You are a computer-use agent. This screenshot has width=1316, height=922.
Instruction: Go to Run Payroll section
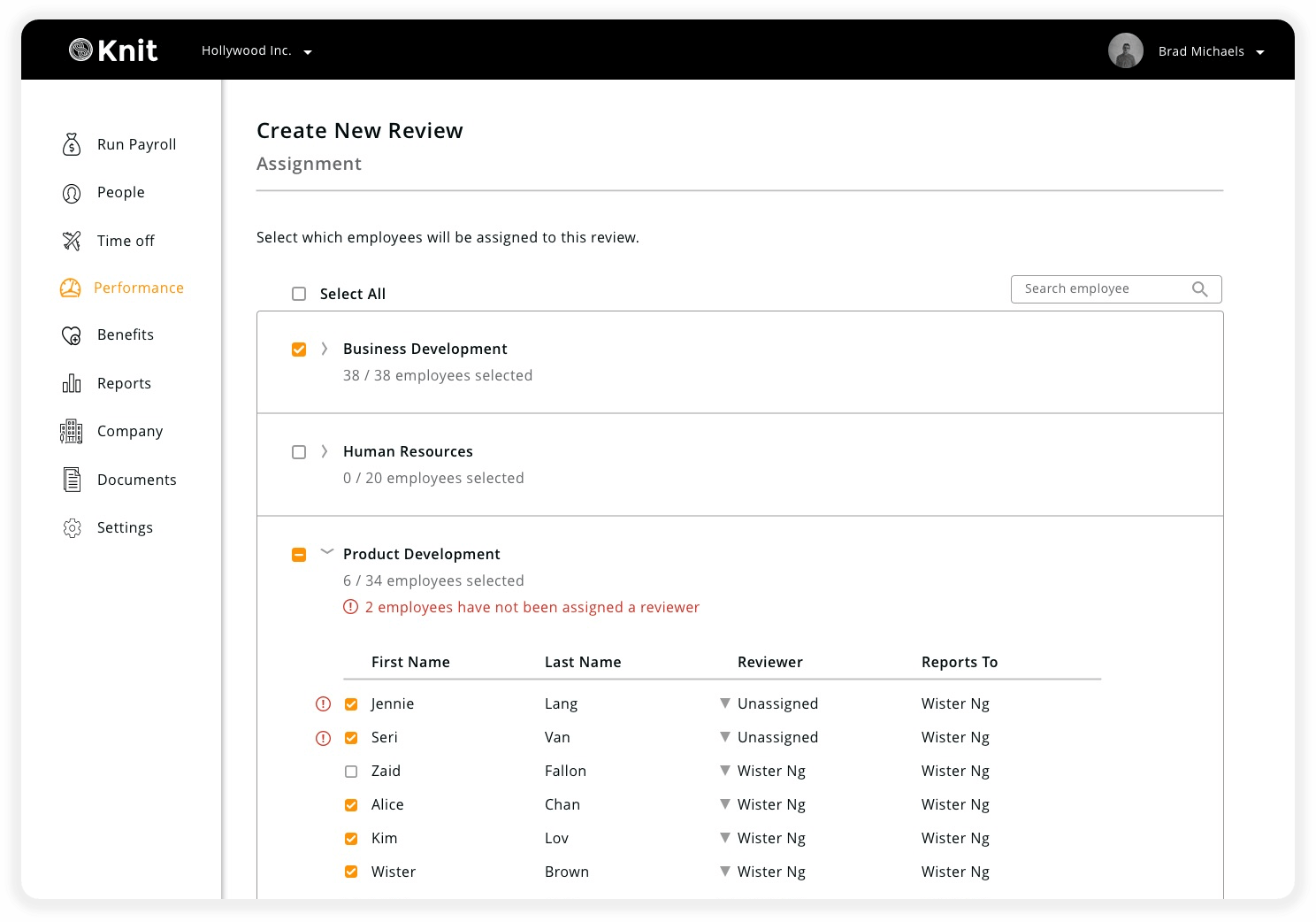136,144
